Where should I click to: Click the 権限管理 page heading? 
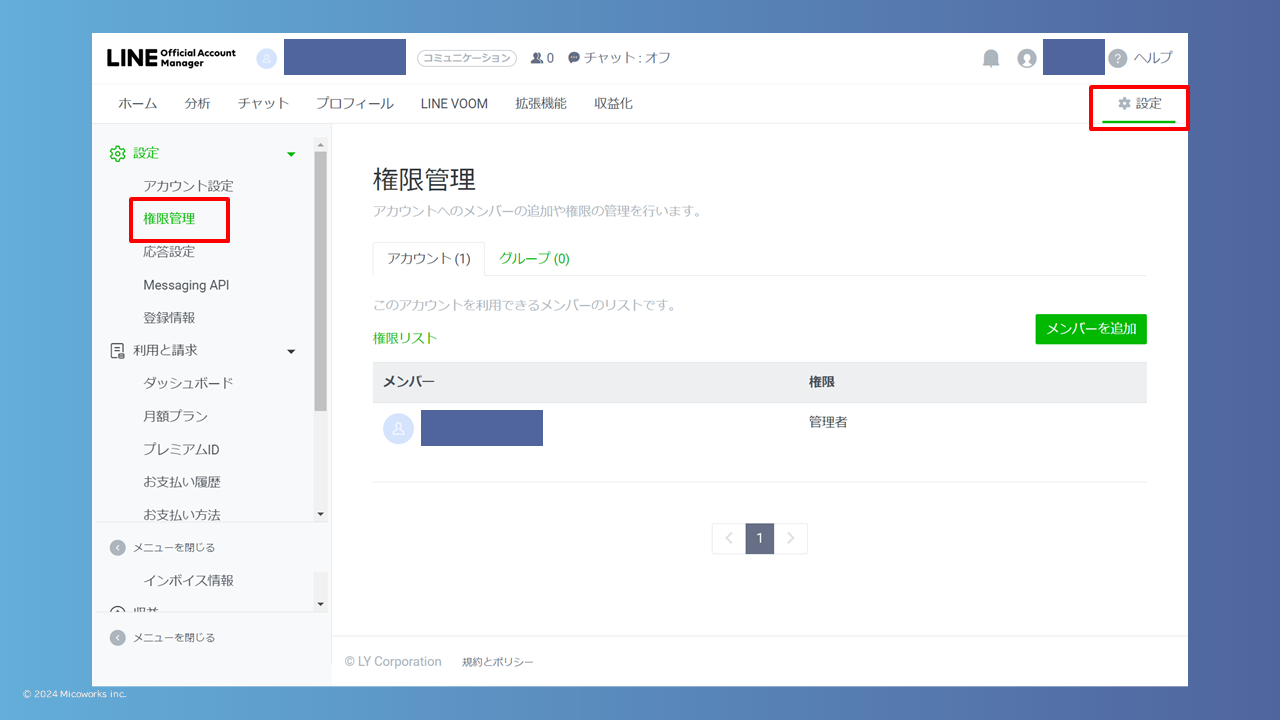click(424, 180)
